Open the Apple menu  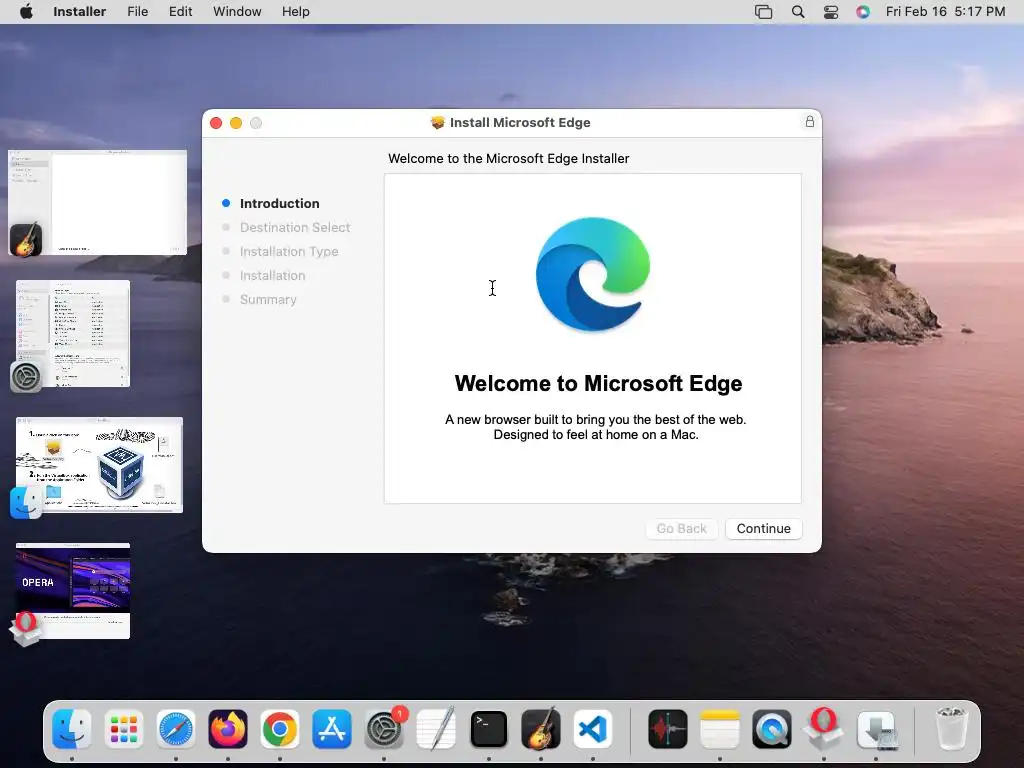pos(26,12)
